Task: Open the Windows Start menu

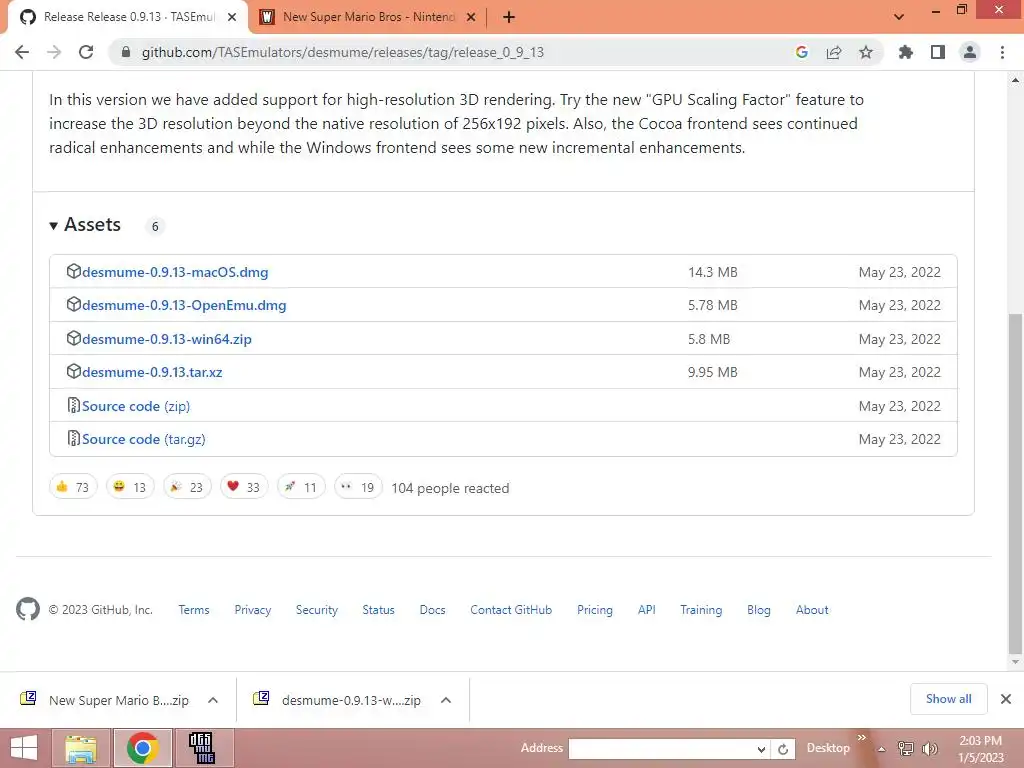Action: tap(24, 748)
